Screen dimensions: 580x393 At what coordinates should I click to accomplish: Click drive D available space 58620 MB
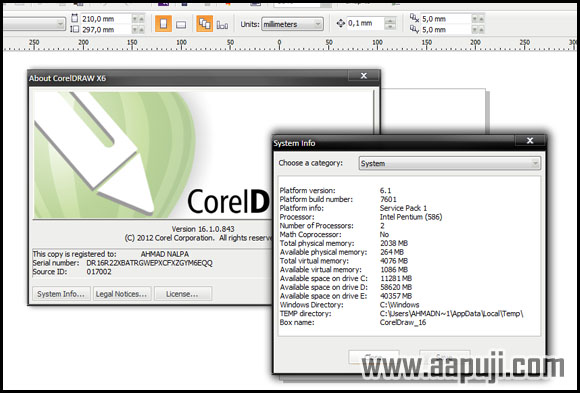(396, 287)
